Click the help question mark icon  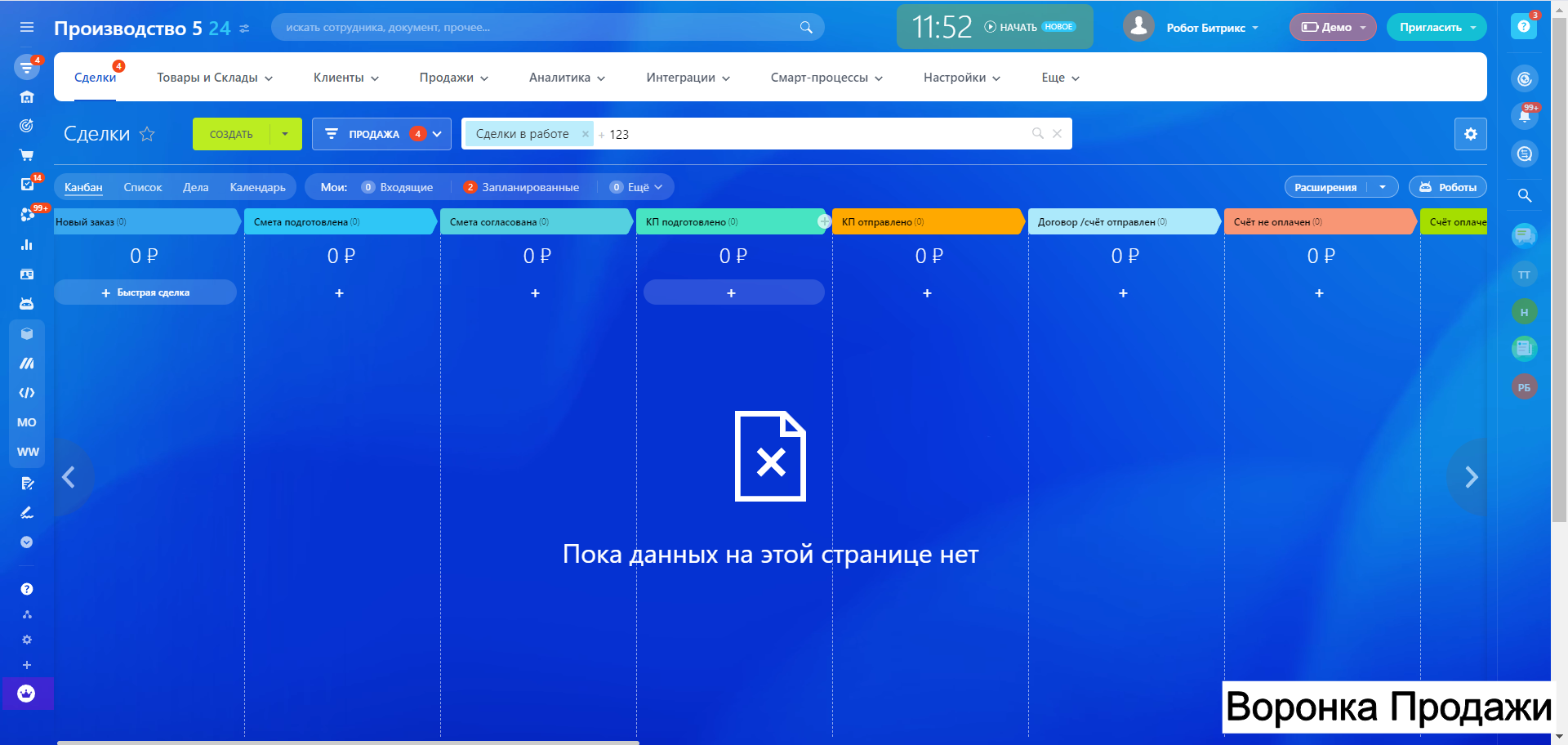[1524, 27]
